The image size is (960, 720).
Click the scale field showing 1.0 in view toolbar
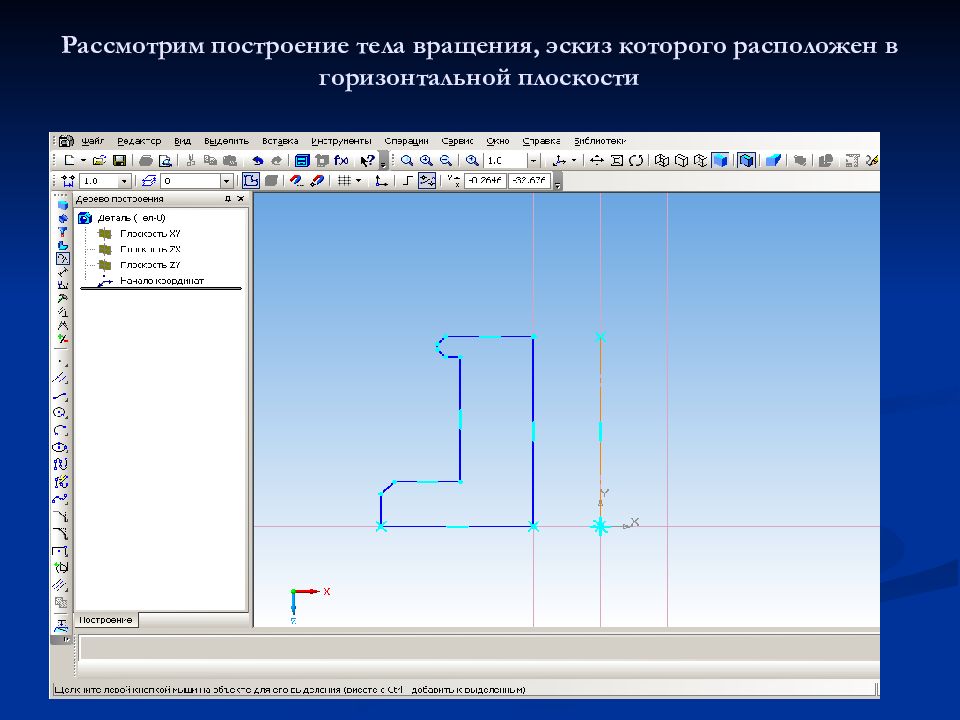[x=506, y=160]
